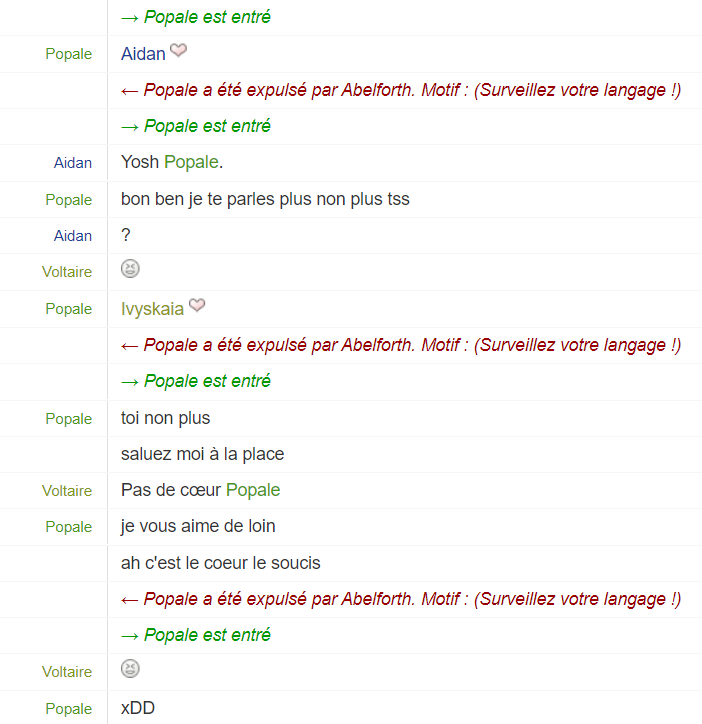This screenshot has height=724, width=702.
Task: Click the "xDD" message text
Action: tap(138, 708)
